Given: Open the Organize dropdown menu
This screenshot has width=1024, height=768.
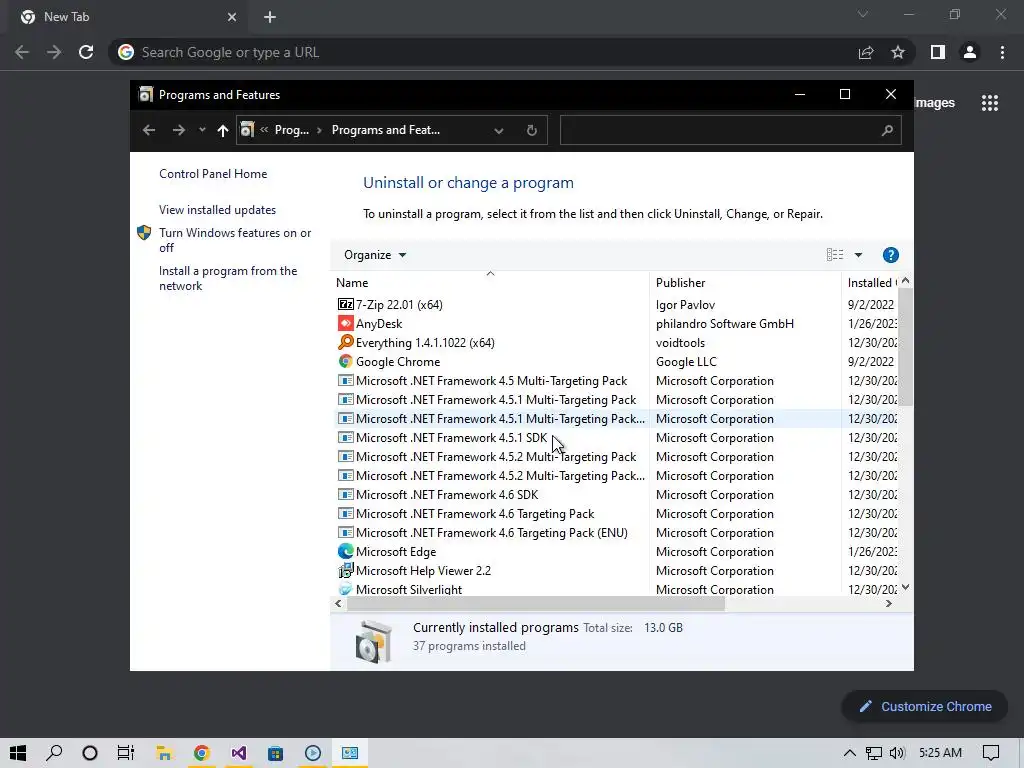Looking at the screenshot, I should tap(375, 255).
